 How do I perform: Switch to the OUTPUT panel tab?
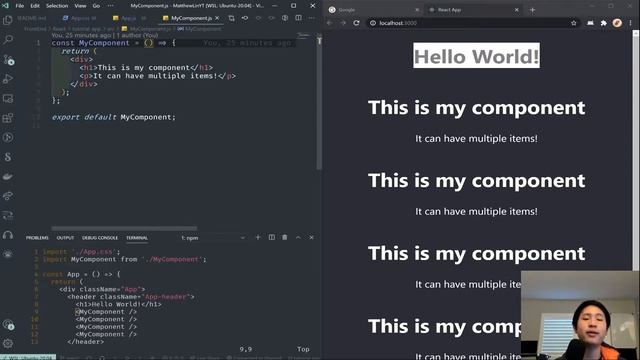click(x=65, y=238)
